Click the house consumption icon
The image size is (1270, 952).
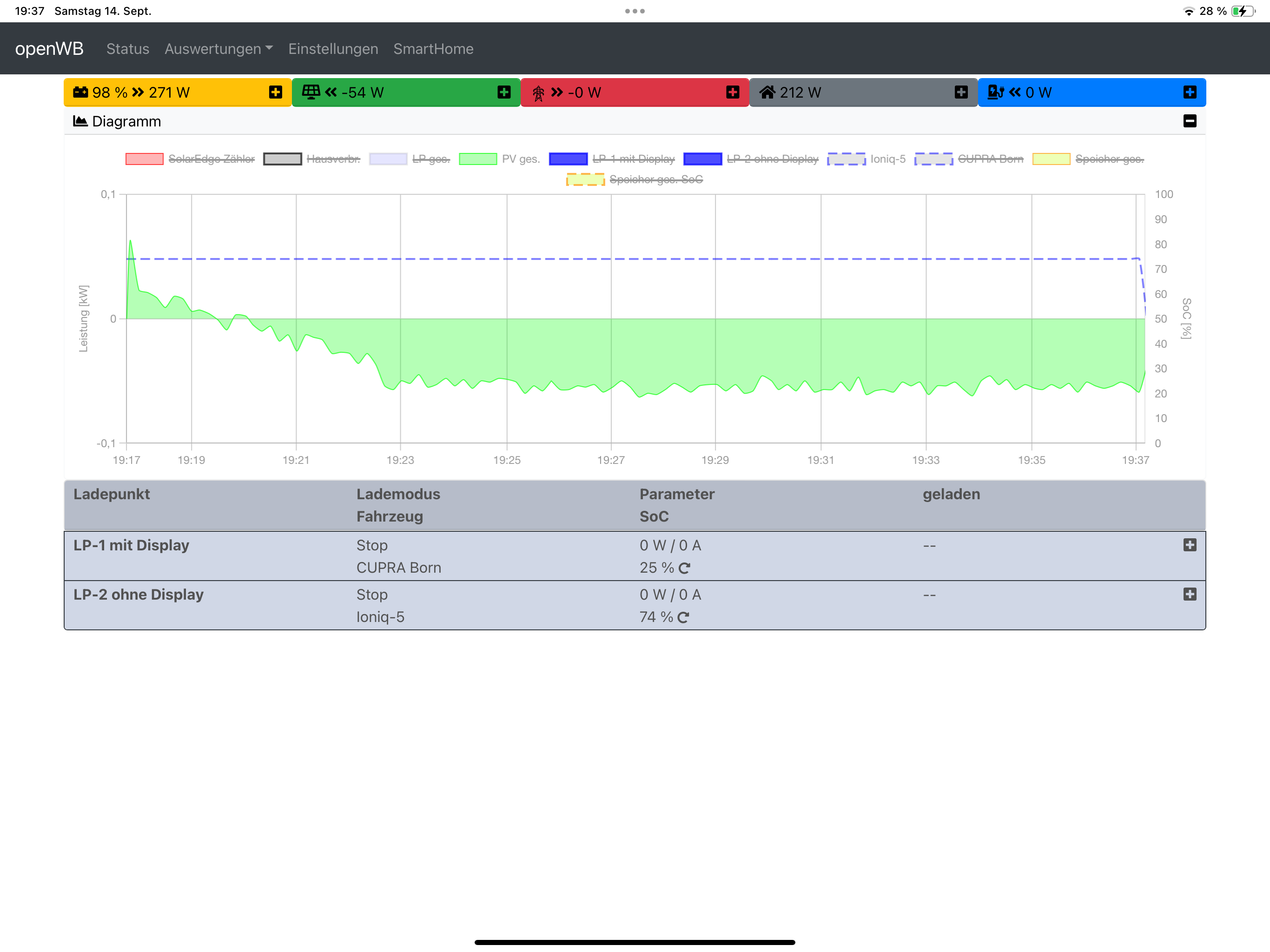(767, 93)
